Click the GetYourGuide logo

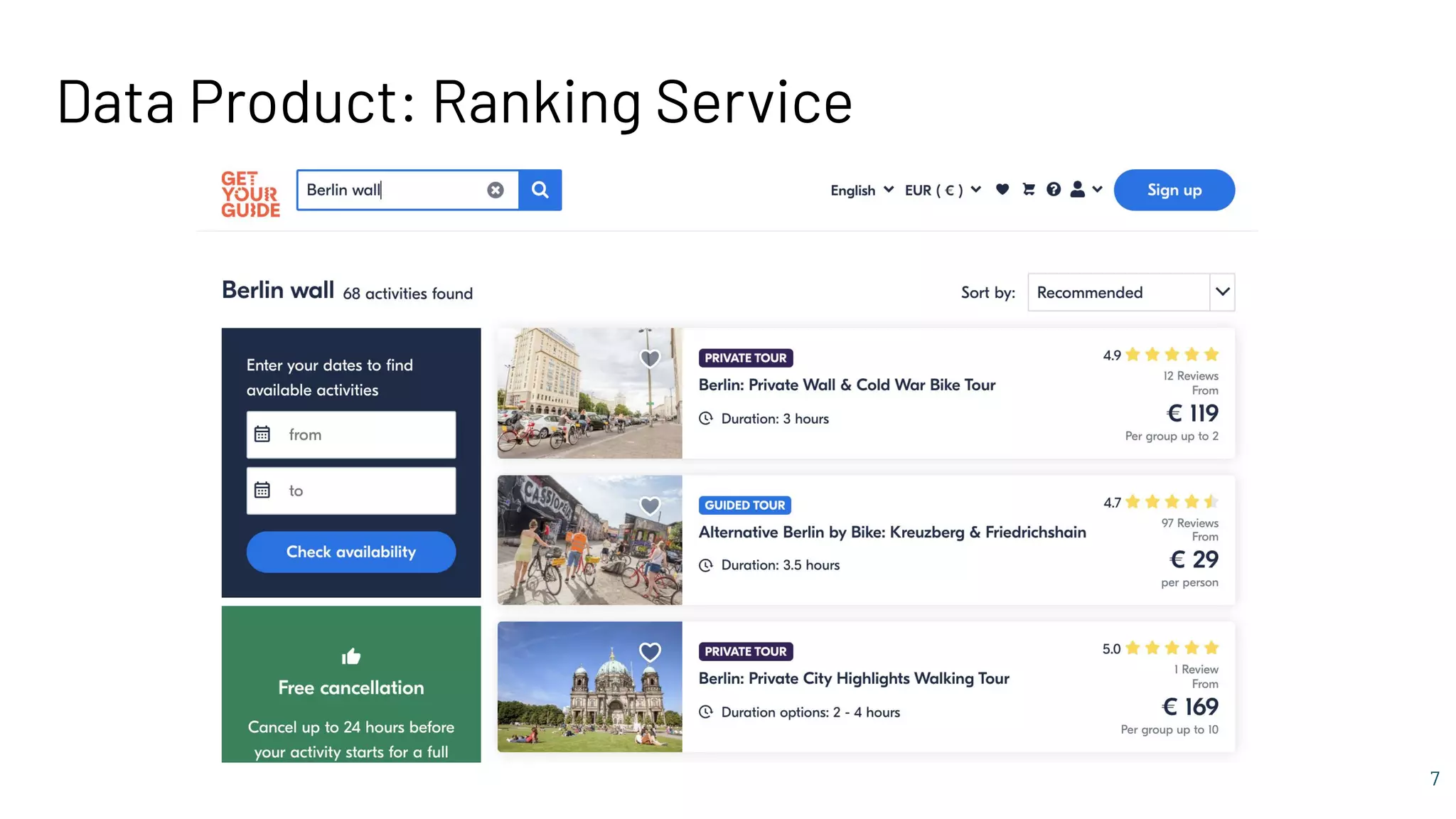pos(250,193)
